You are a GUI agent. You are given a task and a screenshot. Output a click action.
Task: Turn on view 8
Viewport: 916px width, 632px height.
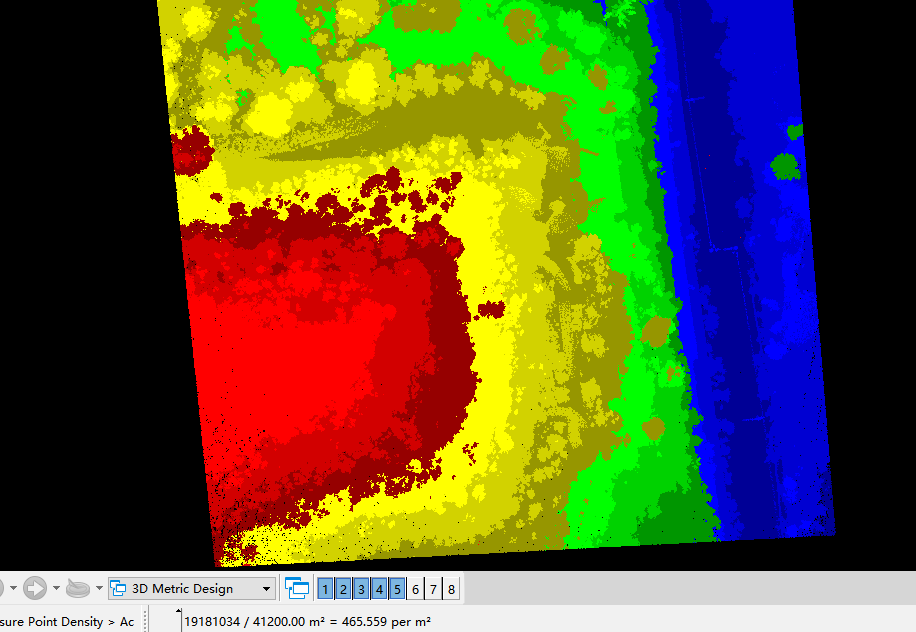click(x=452, y=589)
